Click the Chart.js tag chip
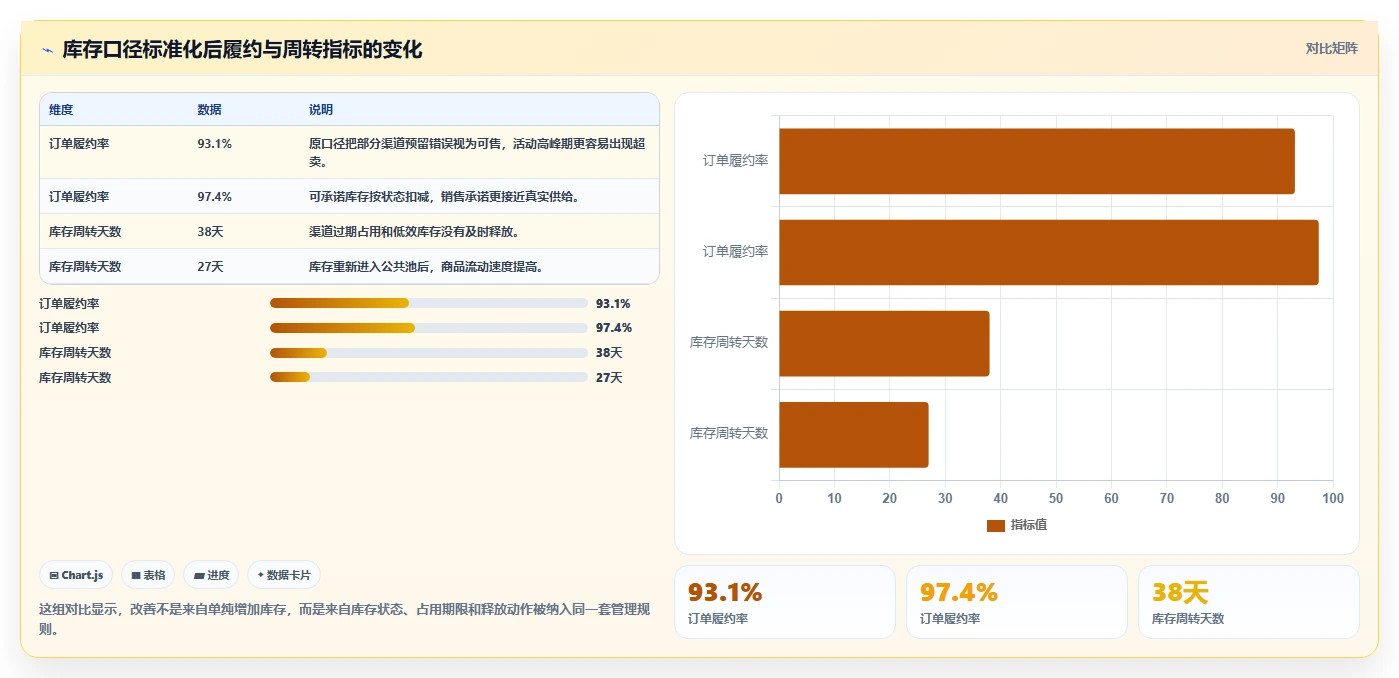This screenshot has width=1399, height=678. coord(77,575)
